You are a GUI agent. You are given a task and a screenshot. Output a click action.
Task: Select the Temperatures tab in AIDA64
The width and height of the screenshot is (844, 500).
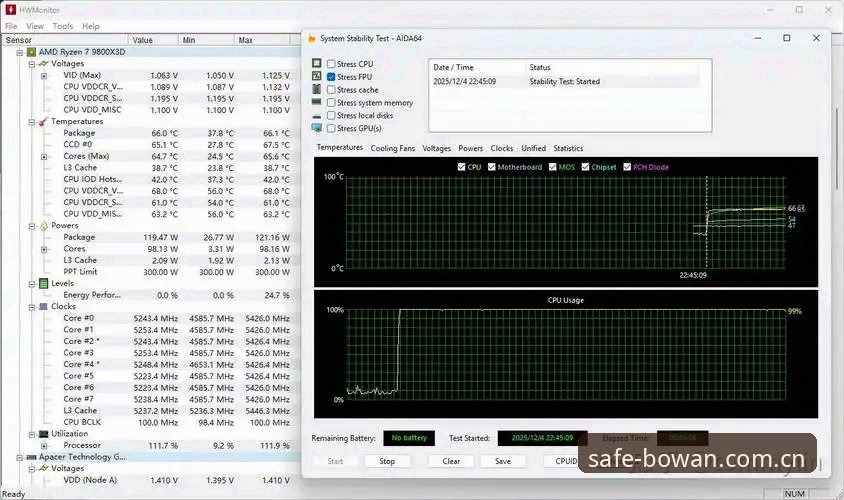tap(340, 147)
